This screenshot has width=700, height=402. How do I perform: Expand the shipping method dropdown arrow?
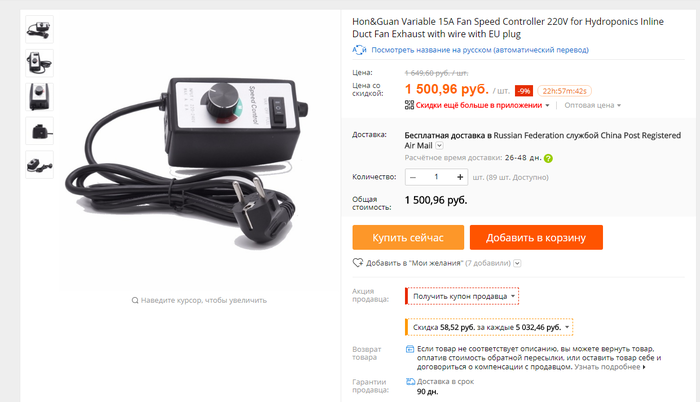[439, 146]
